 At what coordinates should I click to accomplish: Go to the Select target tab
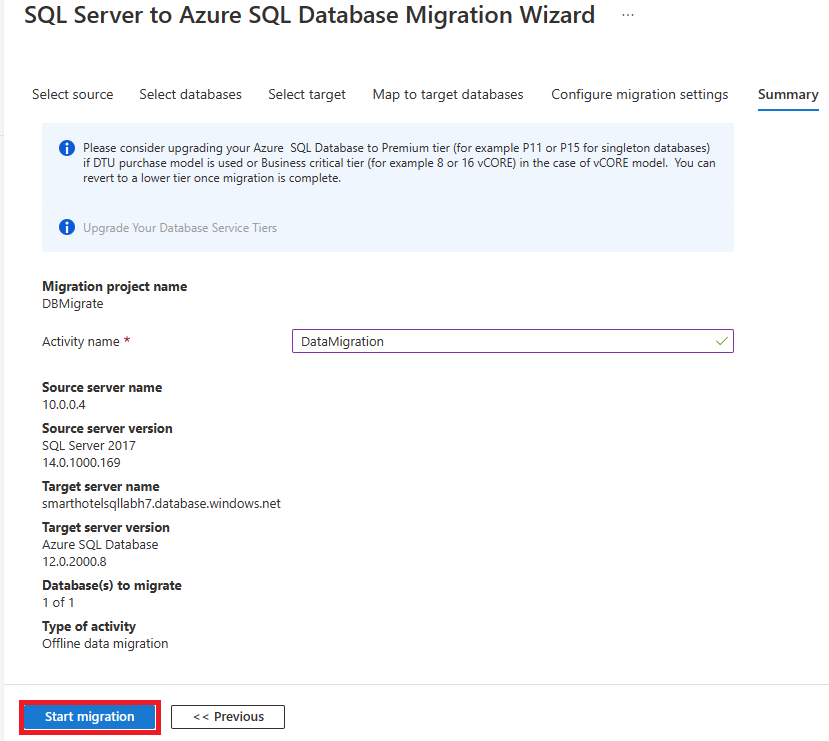tap(307, 95)
